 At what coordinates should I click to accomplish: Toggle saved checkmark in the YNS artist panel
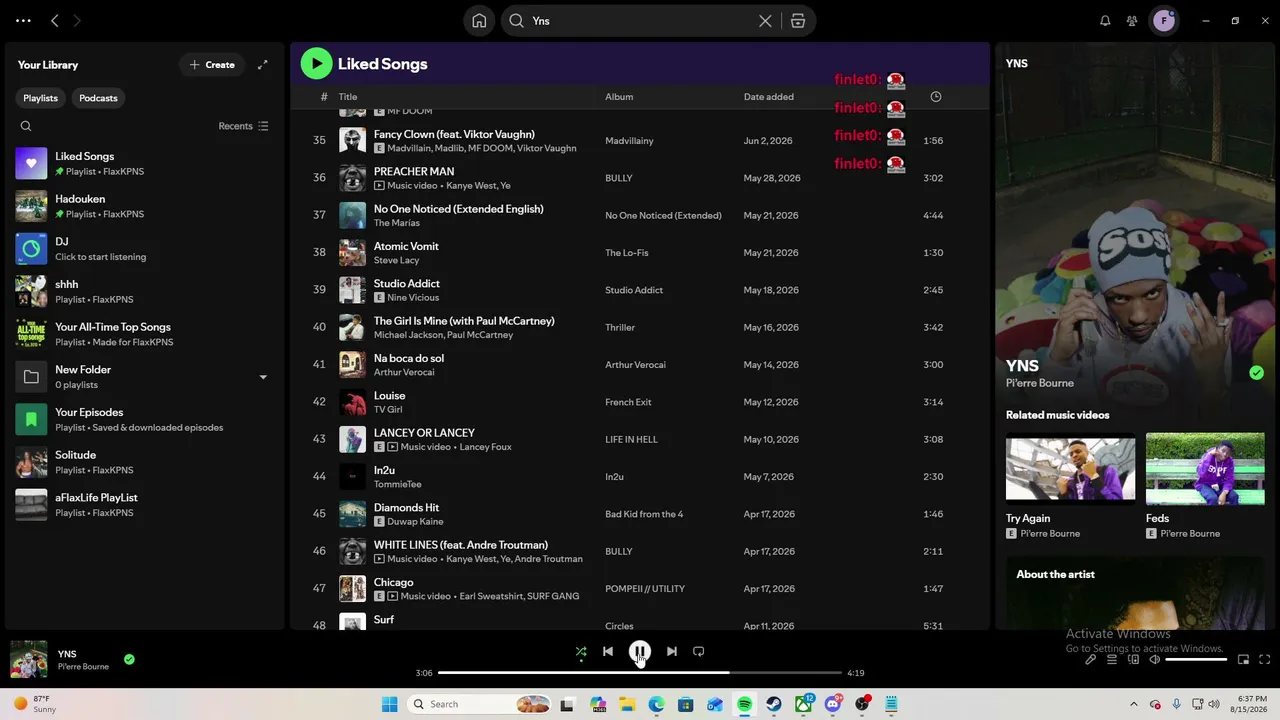tap(1256, 373)
